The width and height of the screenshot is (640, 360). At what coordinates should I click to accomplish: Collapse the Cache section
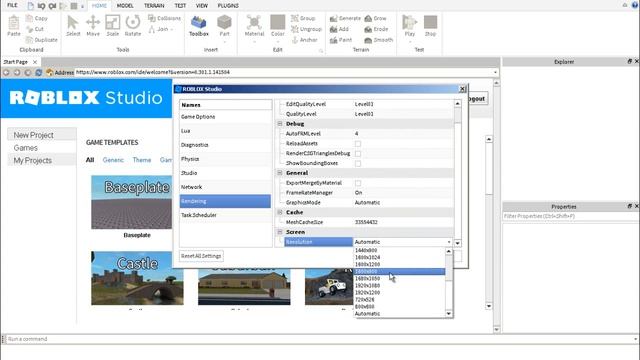(x=280, y=212)
